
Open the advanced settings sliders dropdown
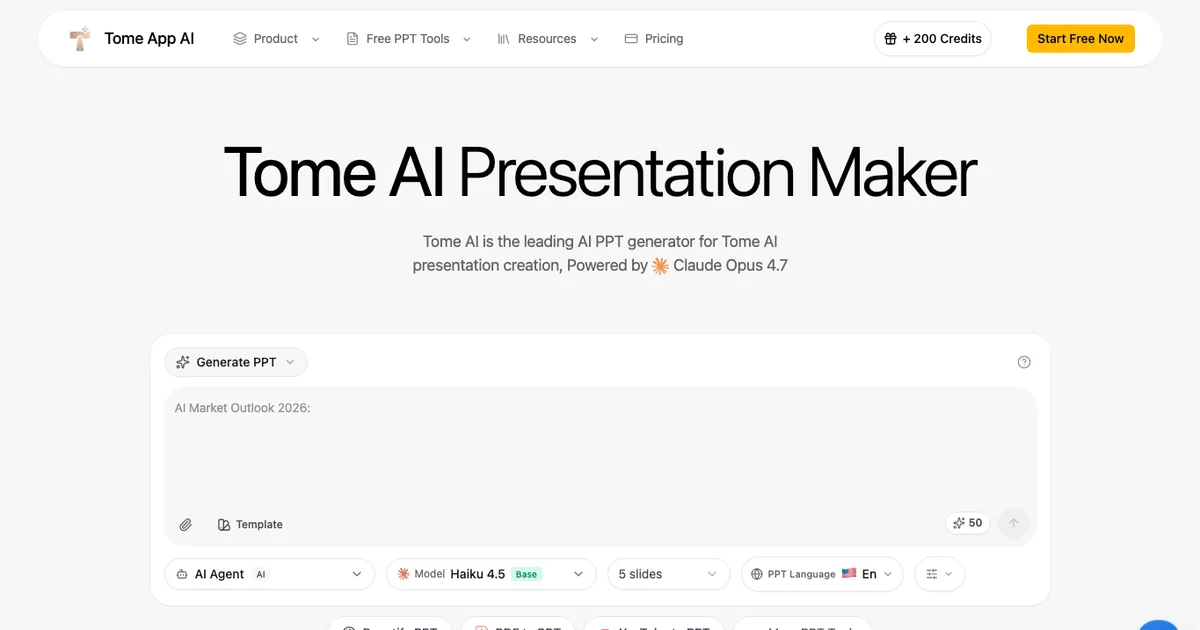pos(940,574)
